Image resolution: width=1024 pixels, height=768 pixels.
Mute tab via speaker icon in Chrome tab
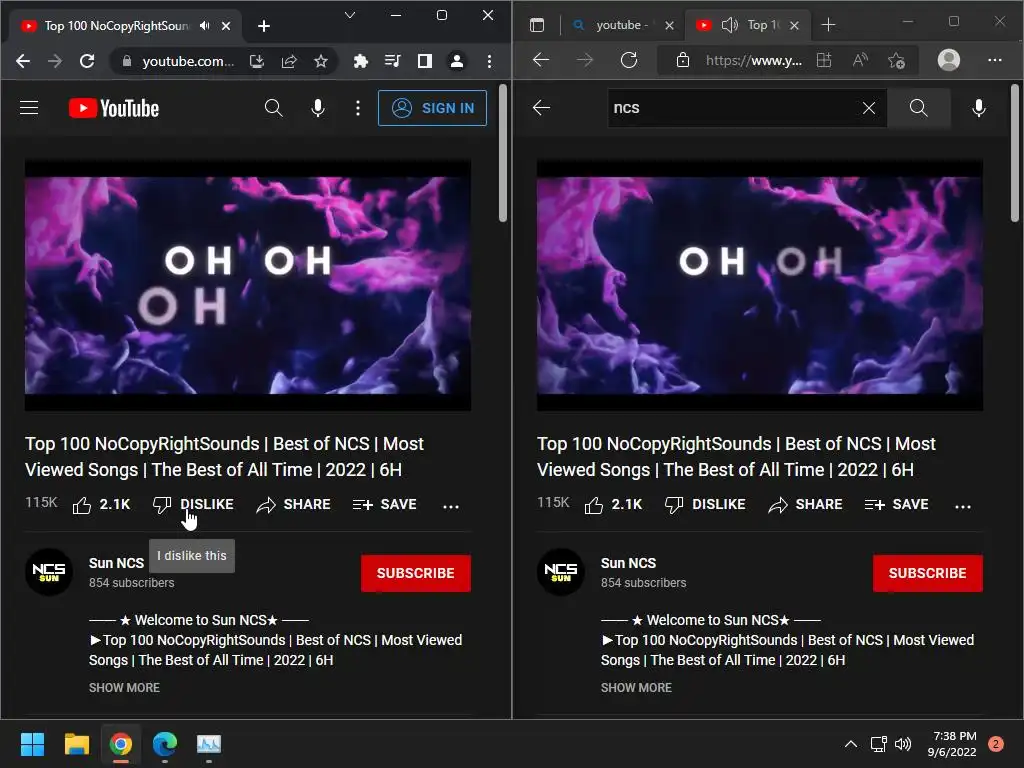[205, 25]
